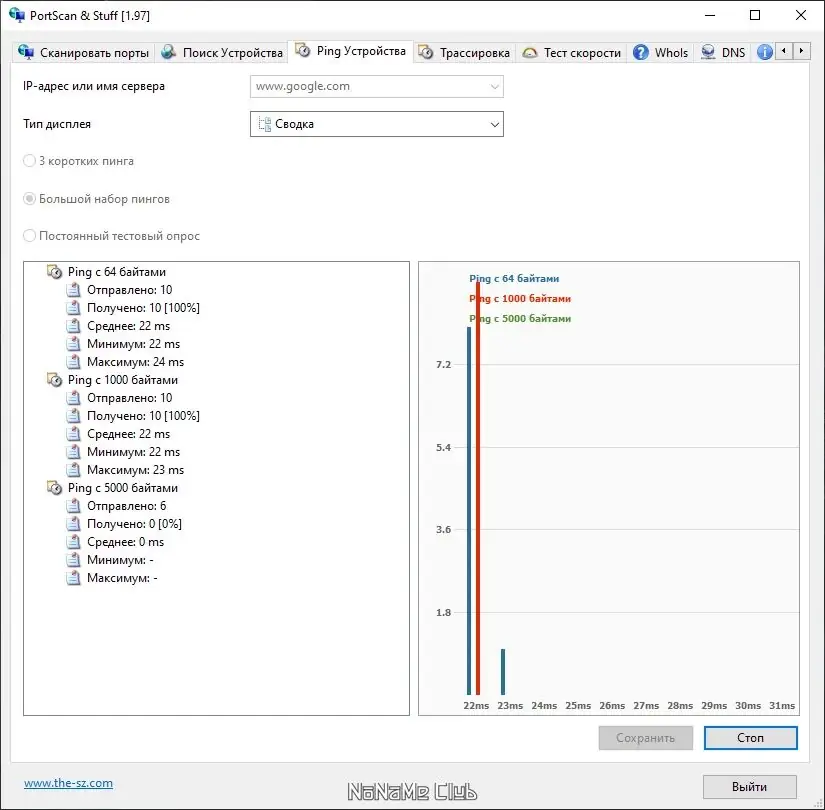This screenshot has height=810, width=825.
Task: Open the DNS tab
Action: [x=723, y=53]
